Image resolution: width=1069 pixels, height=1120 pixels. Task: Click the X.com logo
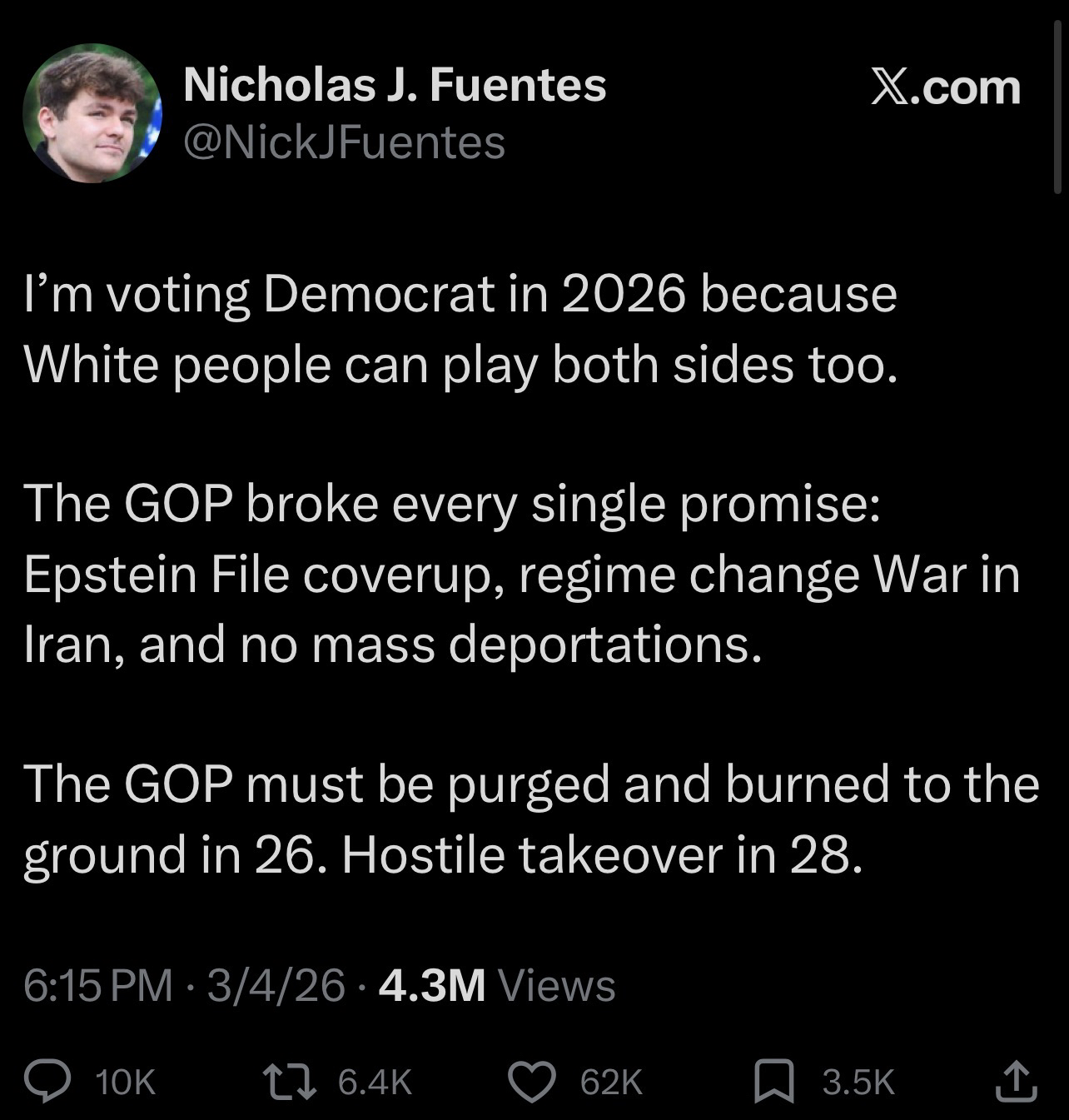(946, 87)
